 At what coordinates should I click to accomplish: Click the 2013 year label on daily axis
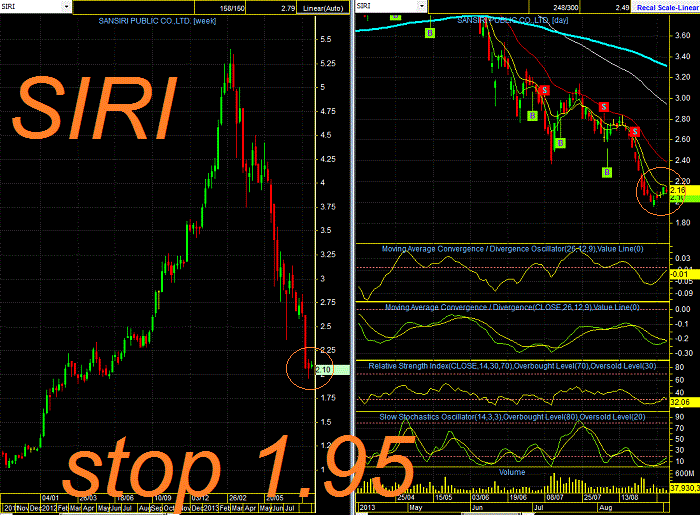click(367, 507)
